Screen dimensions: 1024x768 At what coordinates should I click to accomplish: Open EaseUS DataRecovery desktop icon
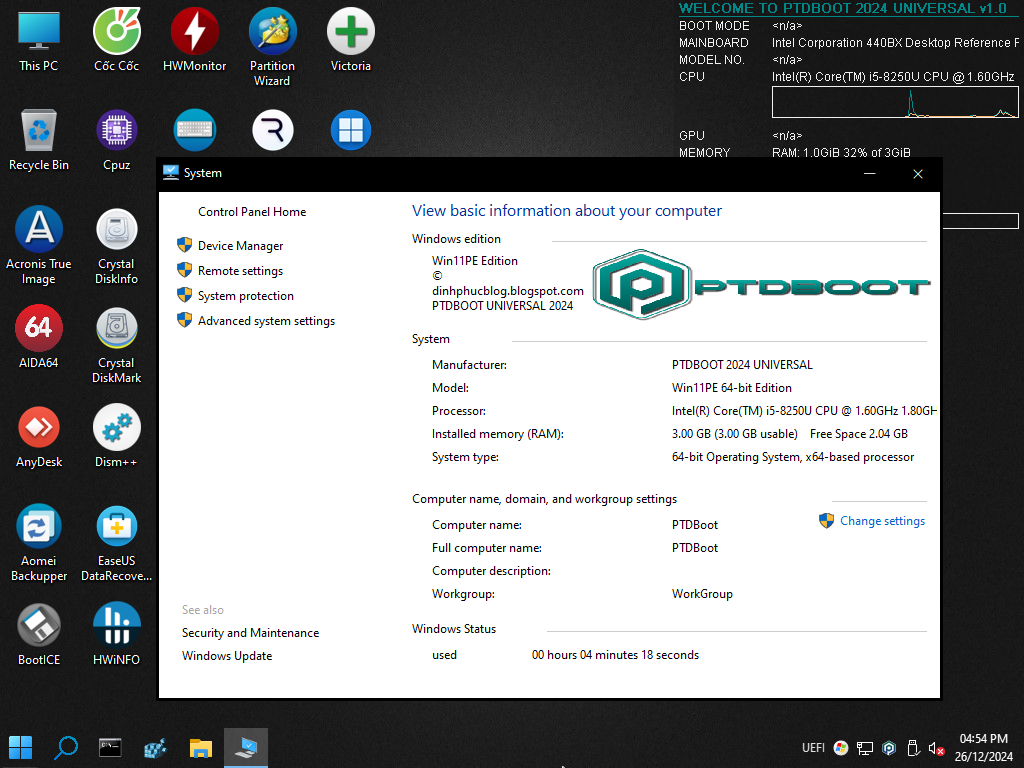click(x=116, y=543)
